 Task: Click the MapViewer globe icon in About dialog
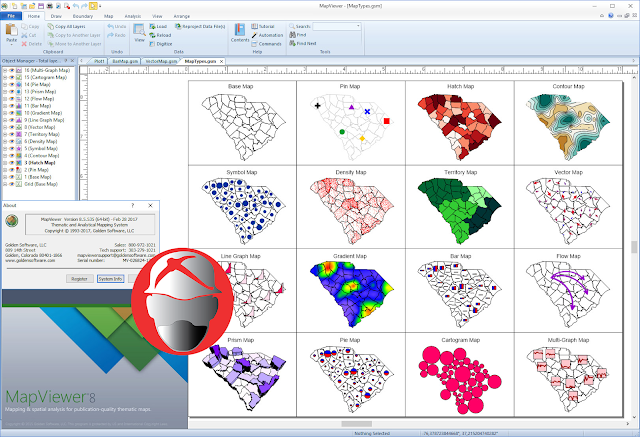(x=12, y=221)
